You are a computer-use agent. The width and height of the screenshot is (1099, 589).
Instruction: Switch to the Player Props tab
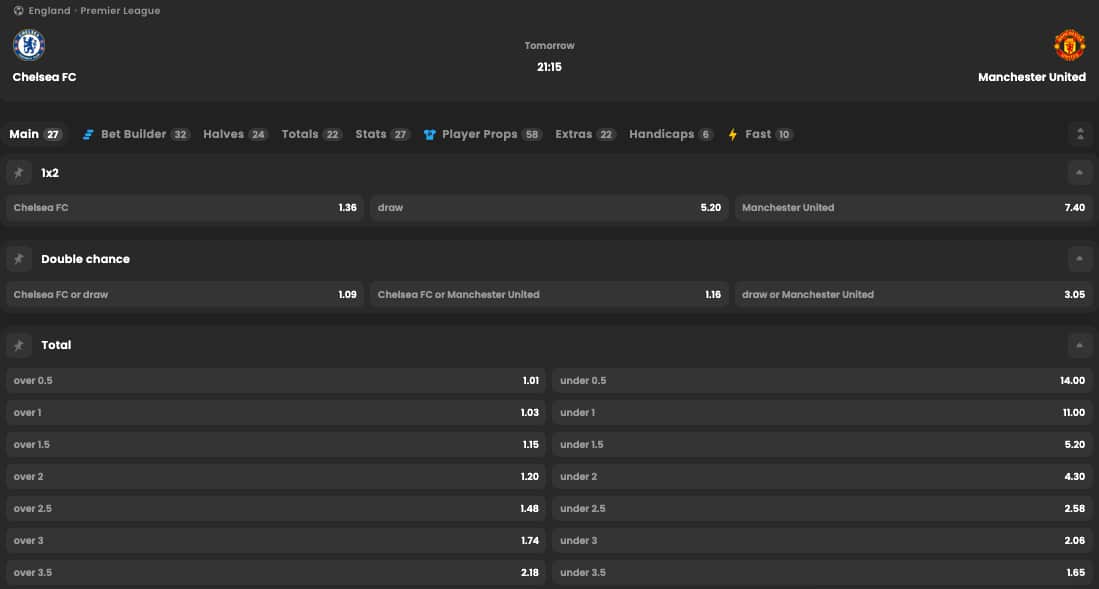click(483, 134)
